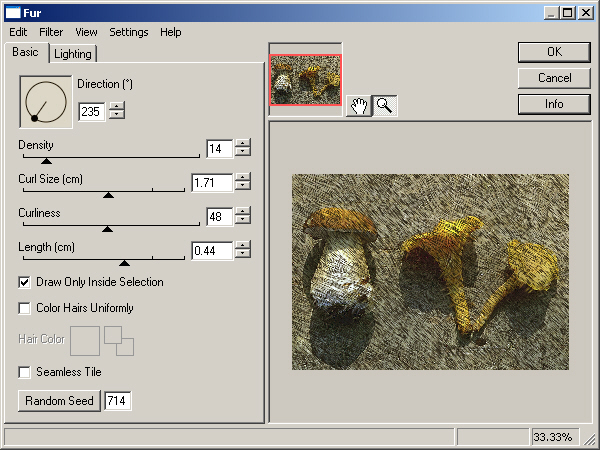600x450 pixels.
Task: Click the Cancel button
Action: click(x=554, y=78)
